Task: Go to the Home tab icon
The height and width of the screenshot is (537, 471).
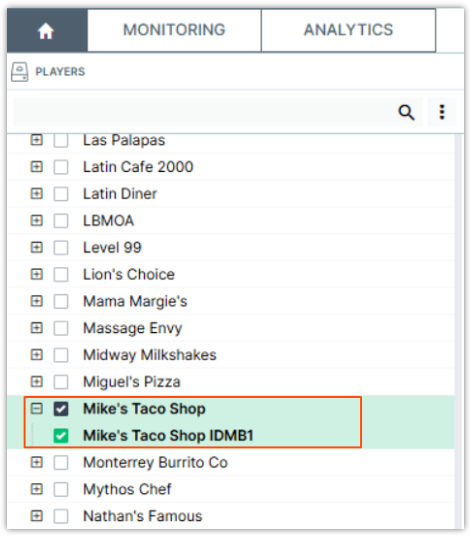Action: point(46,31)
